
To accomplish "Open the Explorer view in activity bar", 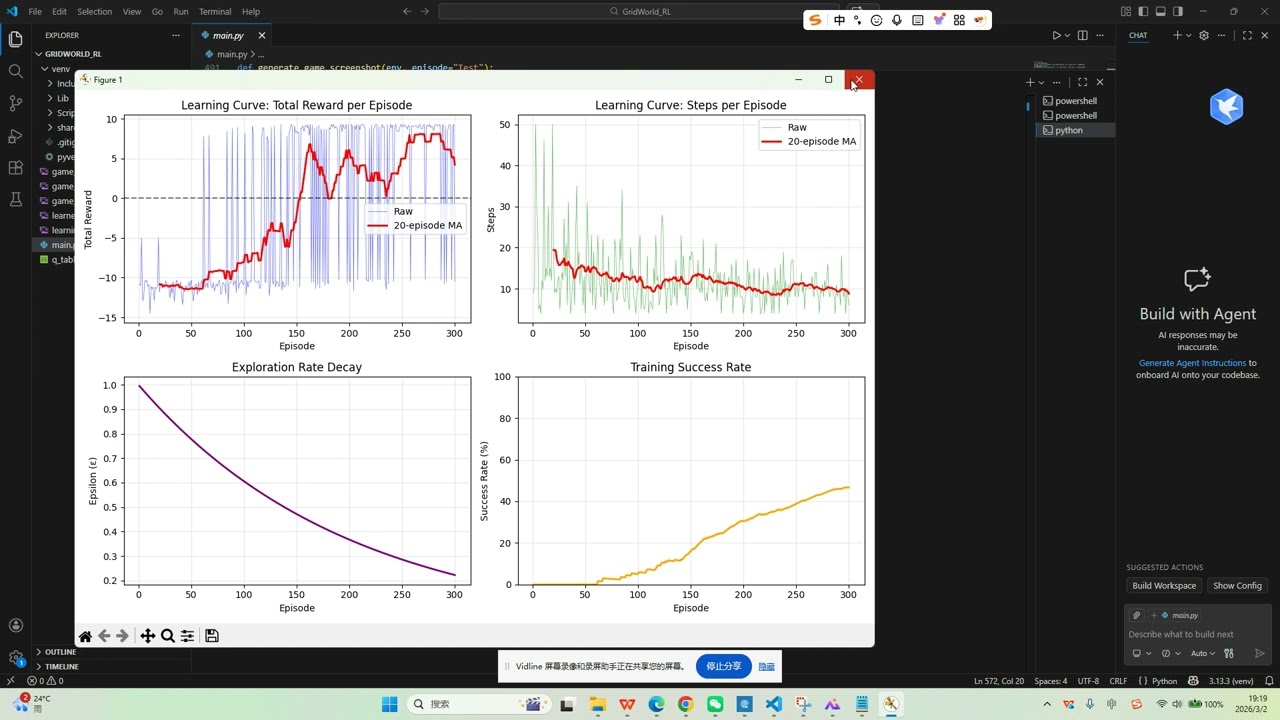I will (15, 40).
